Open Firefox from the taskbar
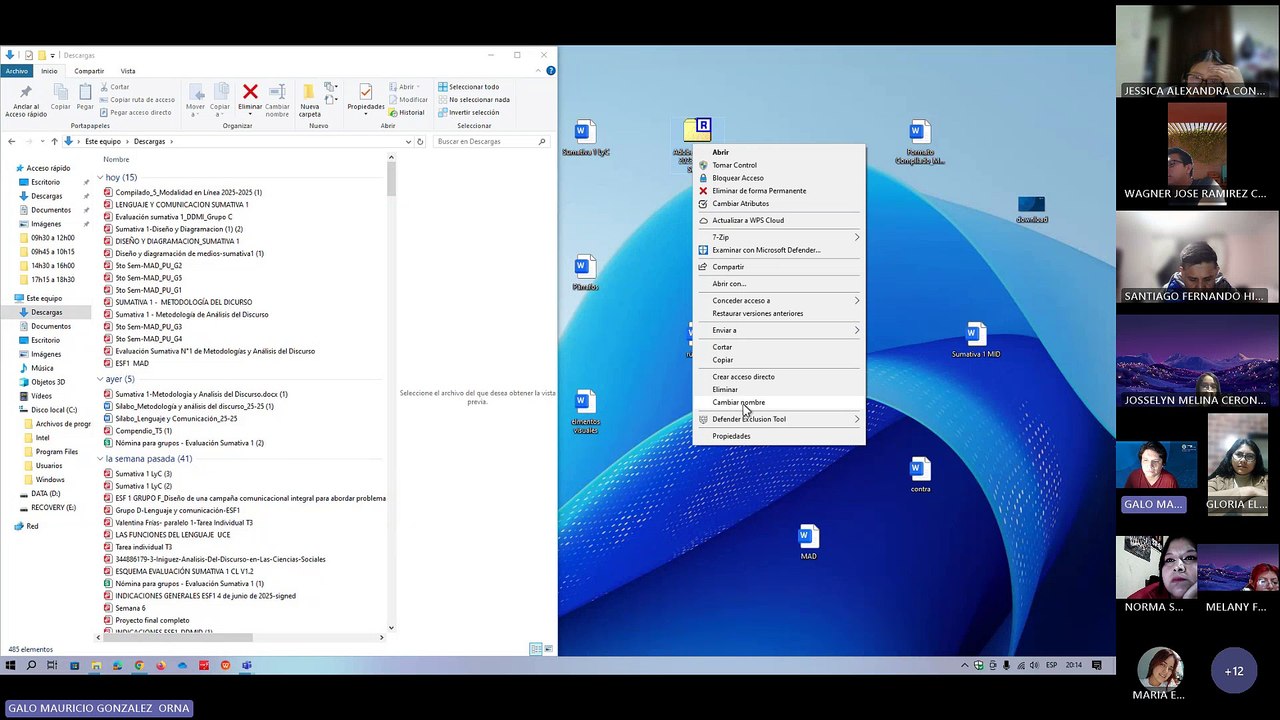The width and height of the screenshot is (1280, 720). coord(161,665)
